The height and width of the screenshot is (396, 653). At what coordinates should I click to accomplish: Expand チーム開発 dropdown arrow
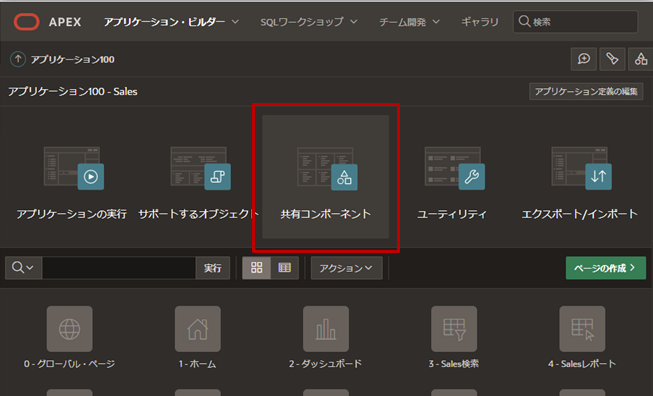[436, 22]
